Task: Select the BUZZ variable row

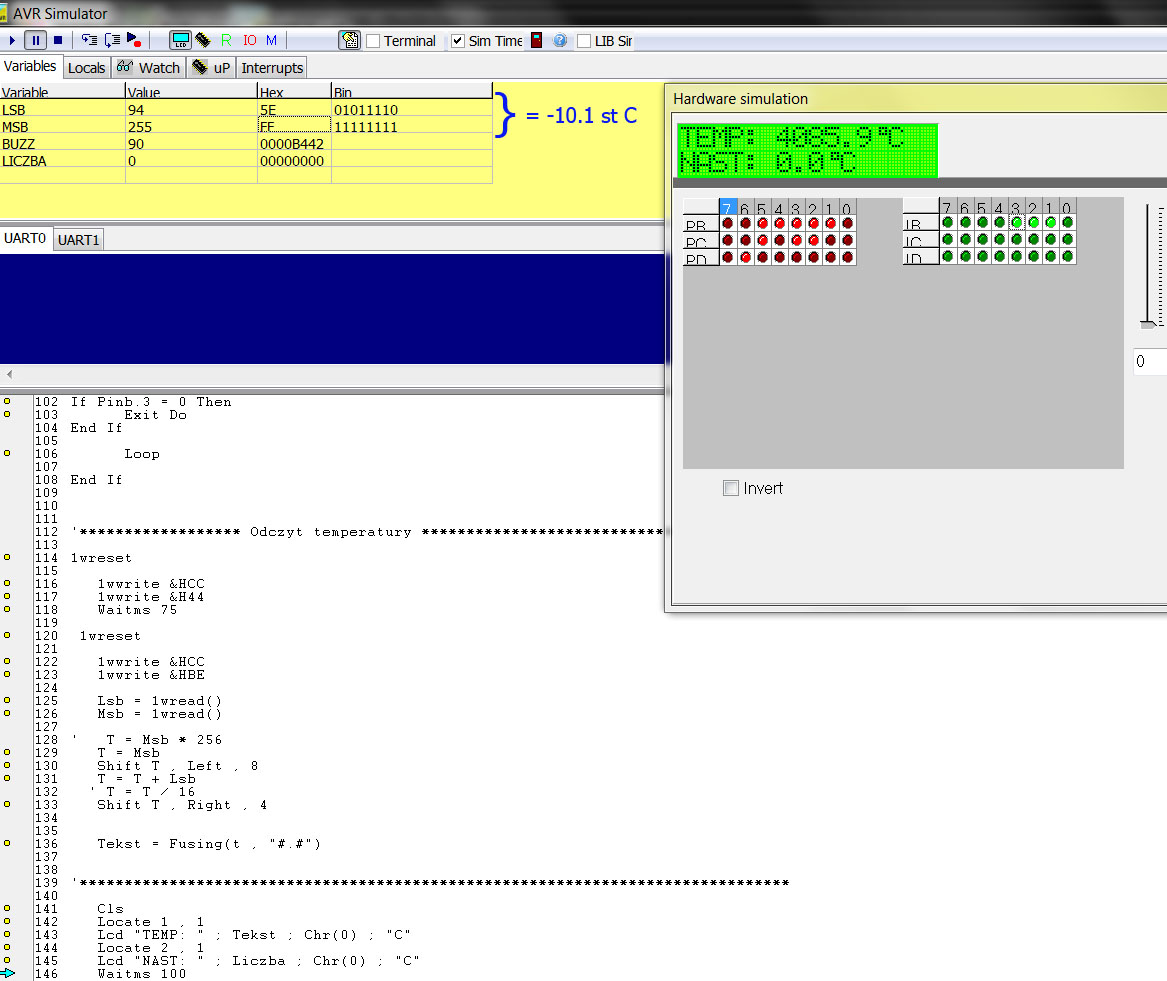Action: click(x=246, y=144)
